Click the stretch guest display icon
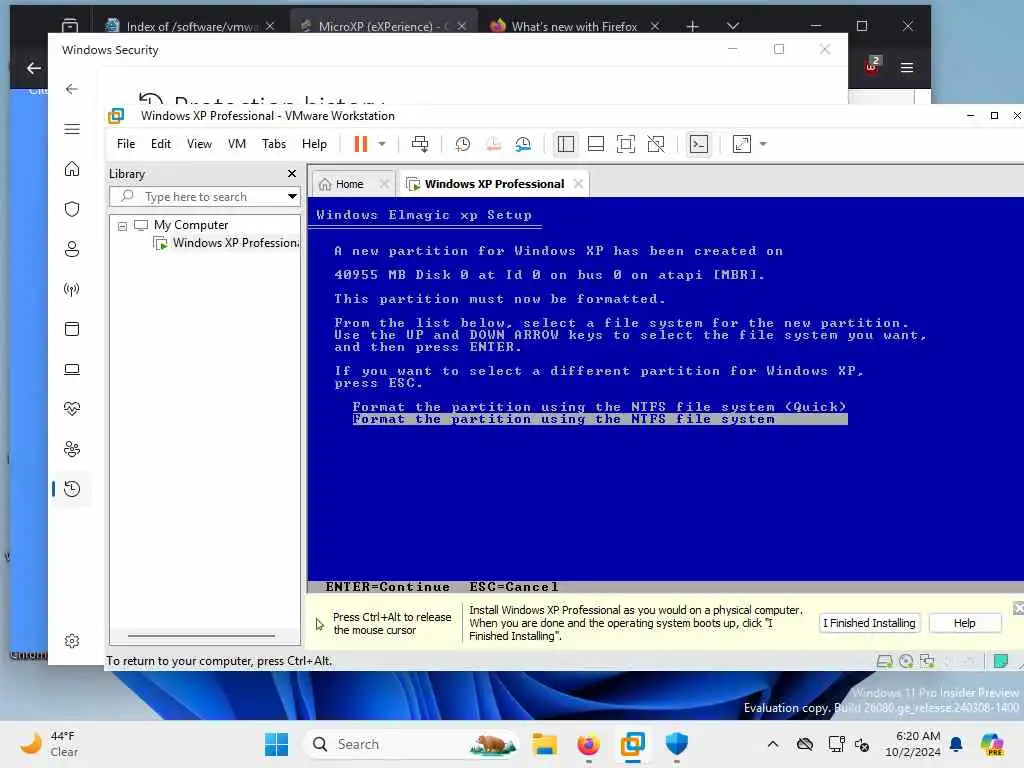1024x768 pixels. 742,144
